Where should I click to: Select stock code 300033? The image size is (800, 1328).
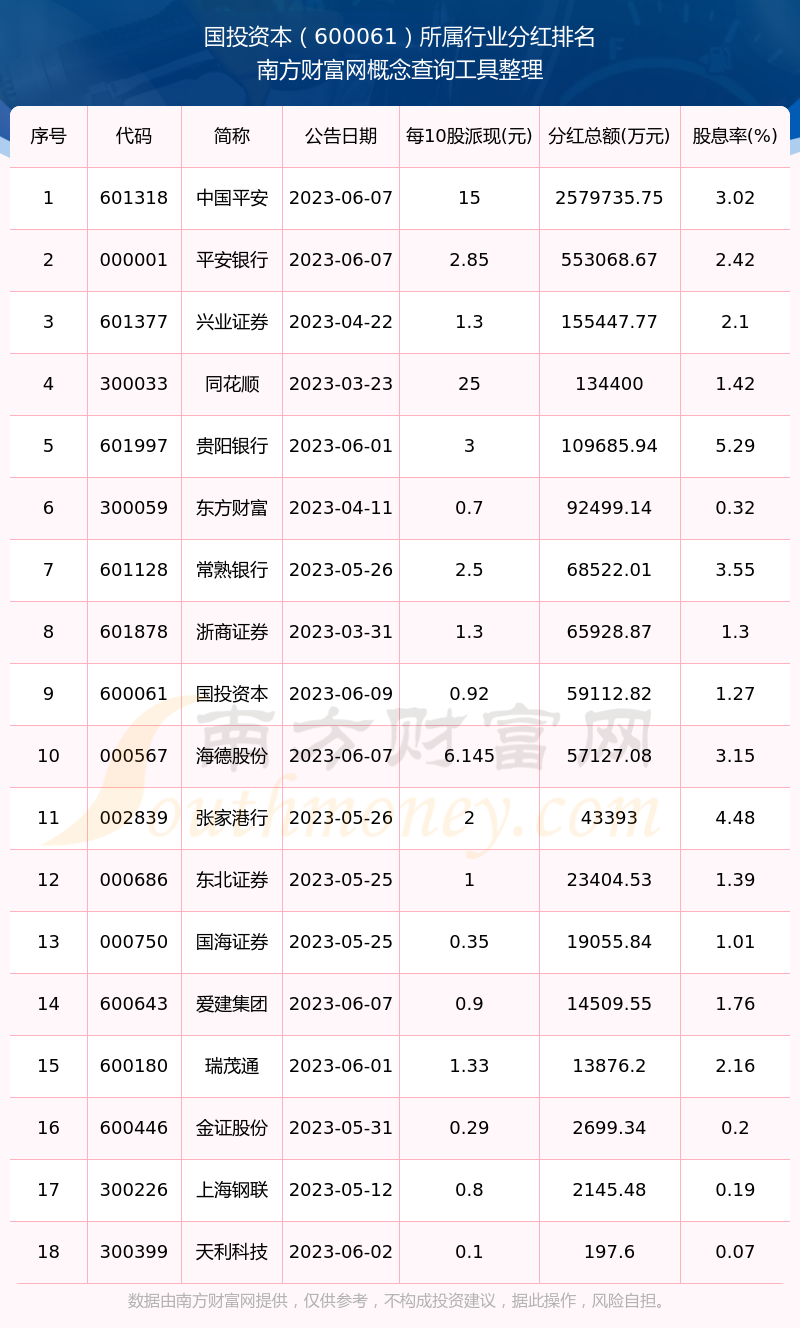[134, 384]
